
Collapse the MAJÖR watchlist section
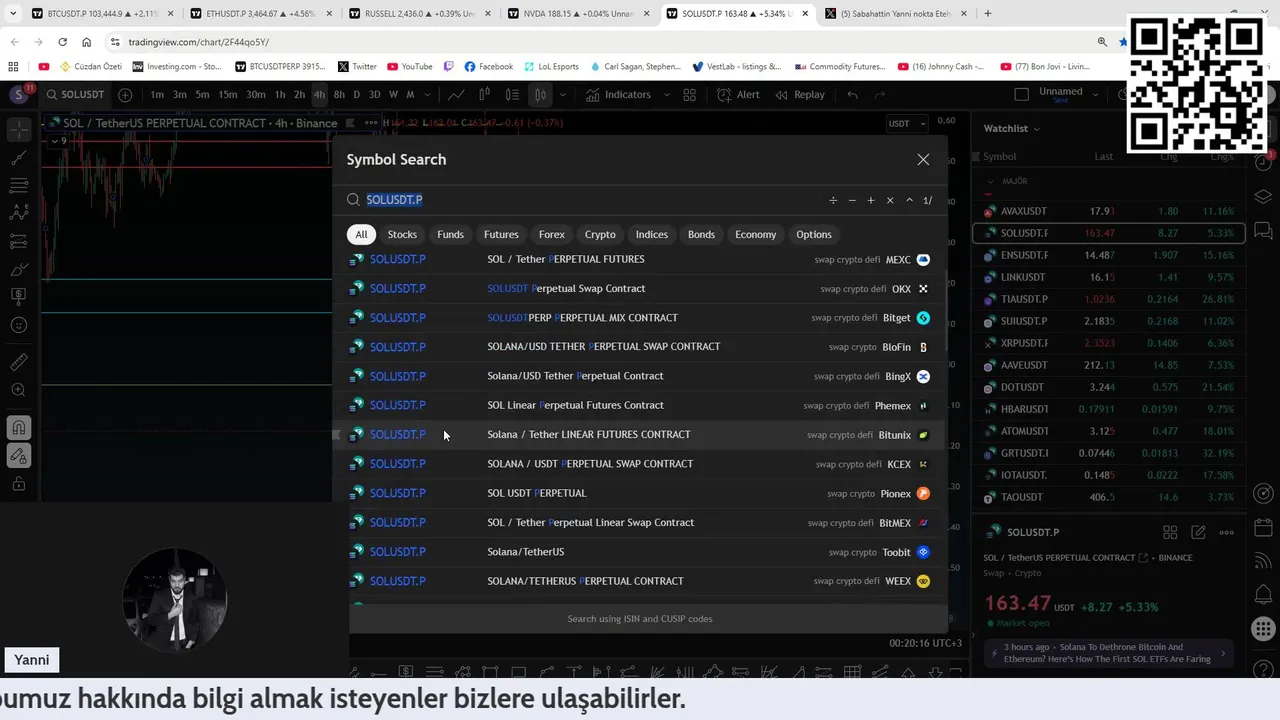point(990,182)
